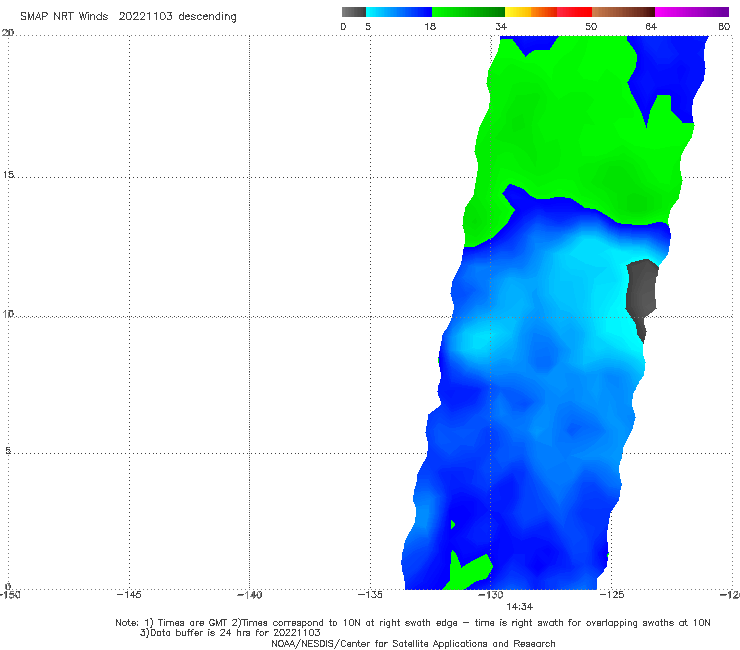Select the gray segment of the color scale

click(354, 12)
